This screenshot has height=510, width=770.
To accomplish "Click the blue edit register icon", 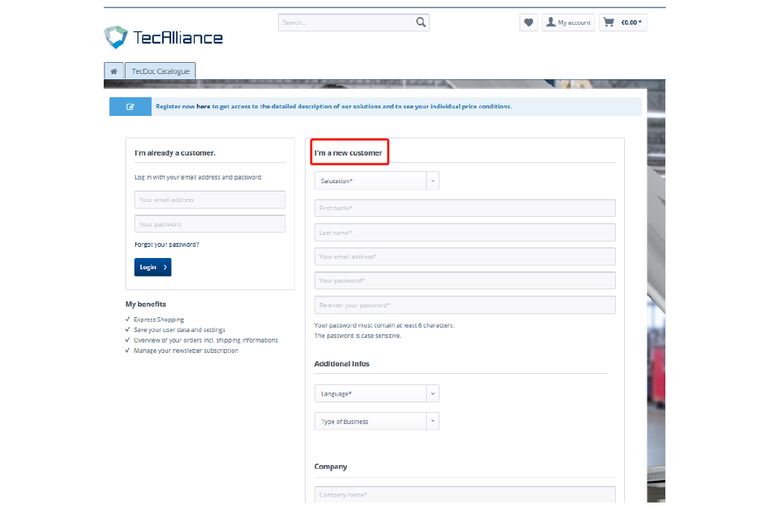I will (x=129, y=106).
